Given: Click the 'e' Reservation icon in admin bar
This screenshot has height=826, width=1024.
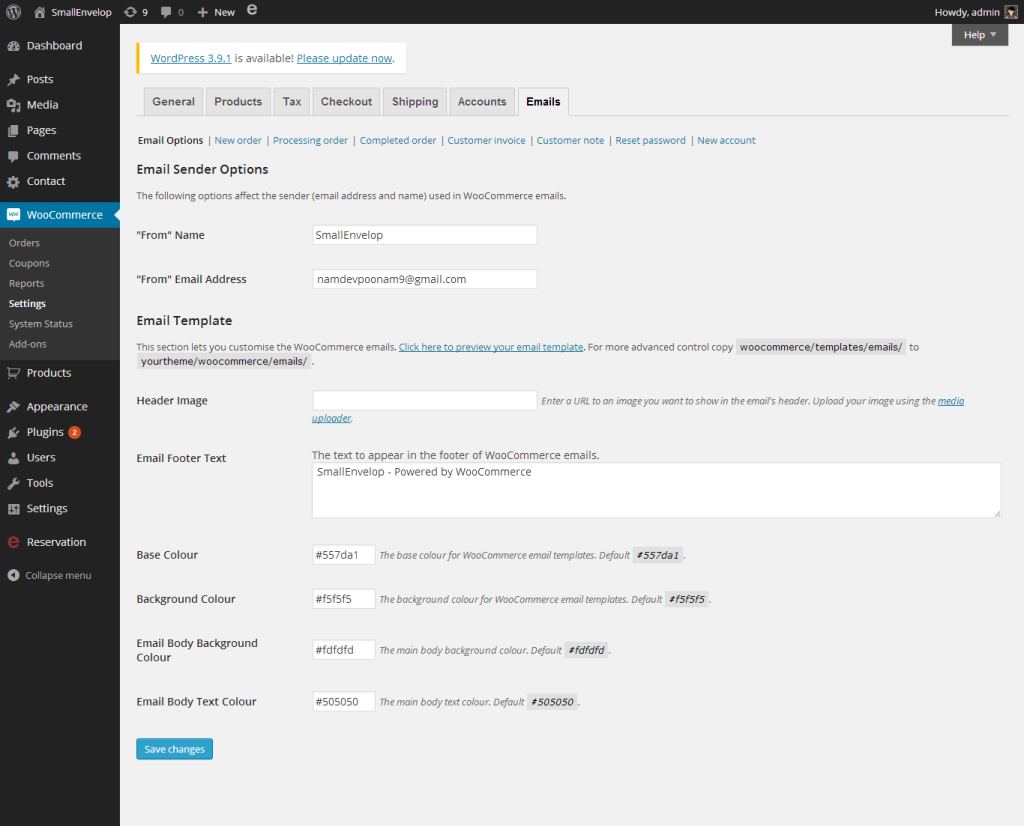Looking at the screenshot, I should [x=252, y=10].
